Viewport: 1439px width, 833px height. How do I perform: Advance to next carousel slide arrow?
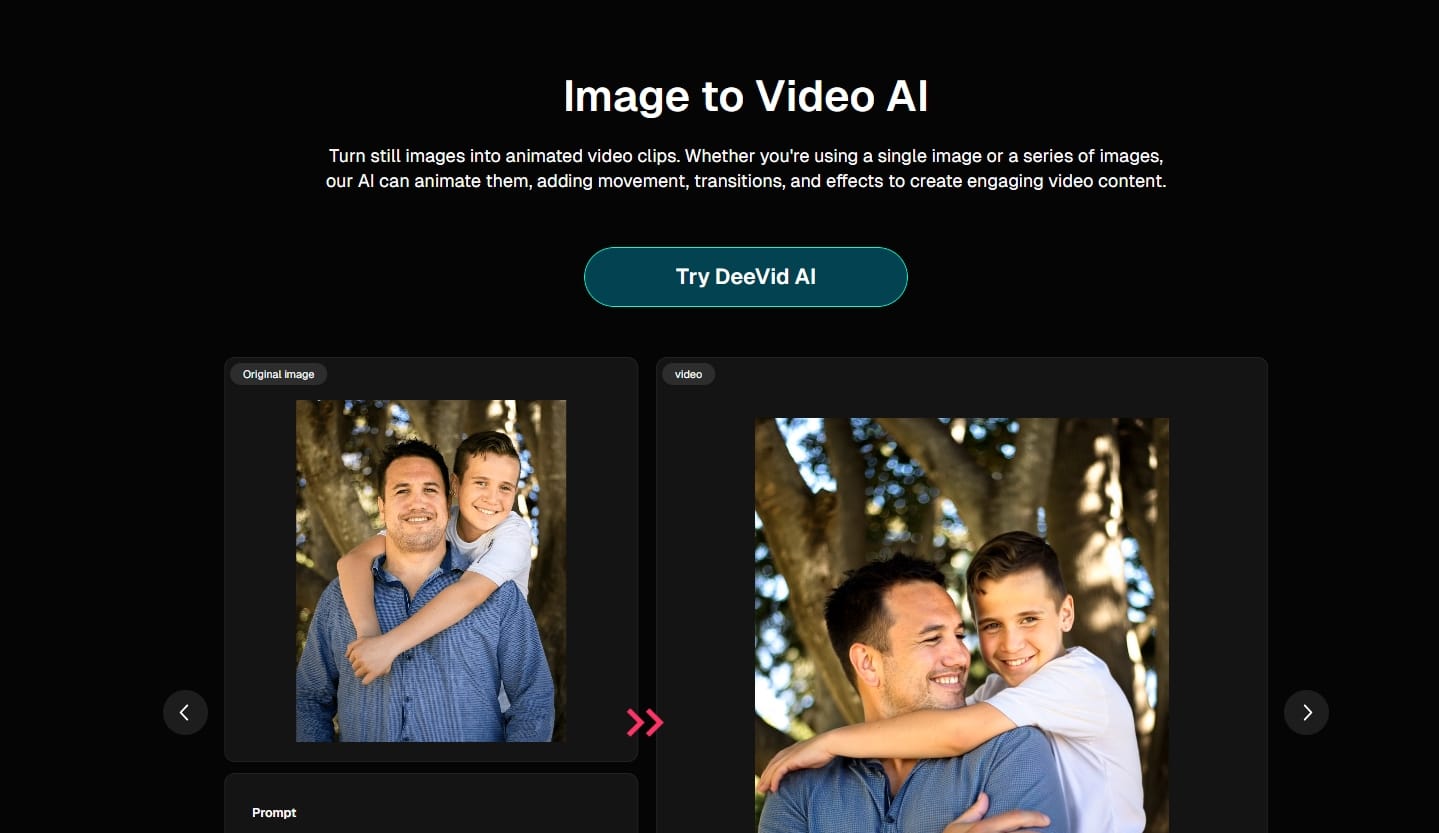pos(1306,713)
